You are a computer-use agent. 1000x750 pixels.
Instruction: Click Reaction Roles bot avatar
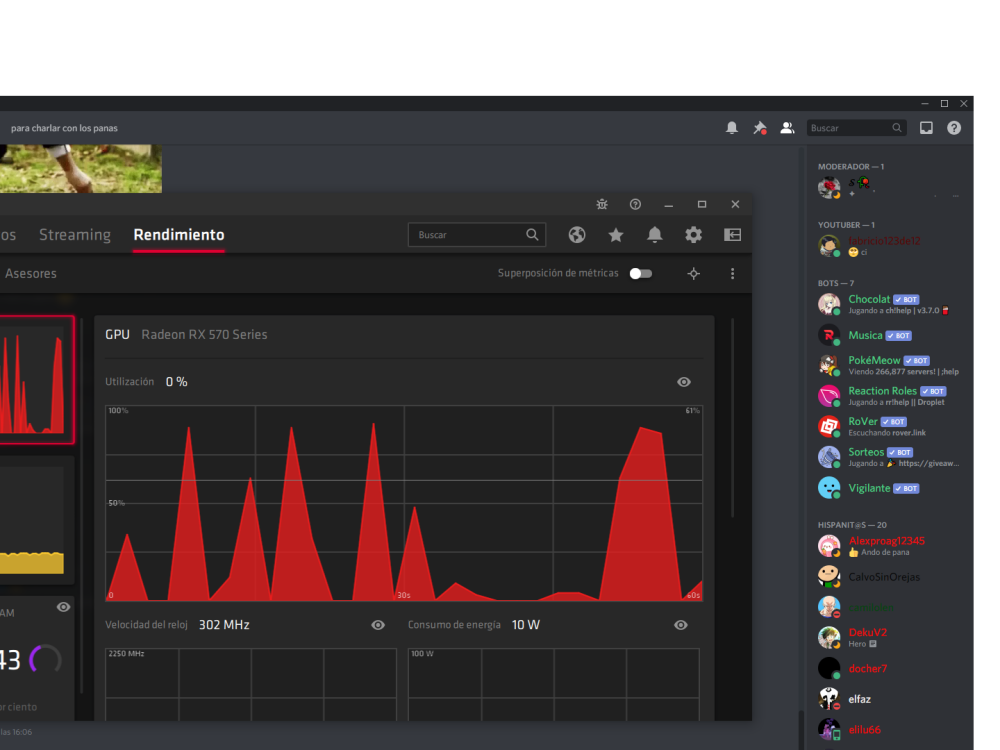829,396
